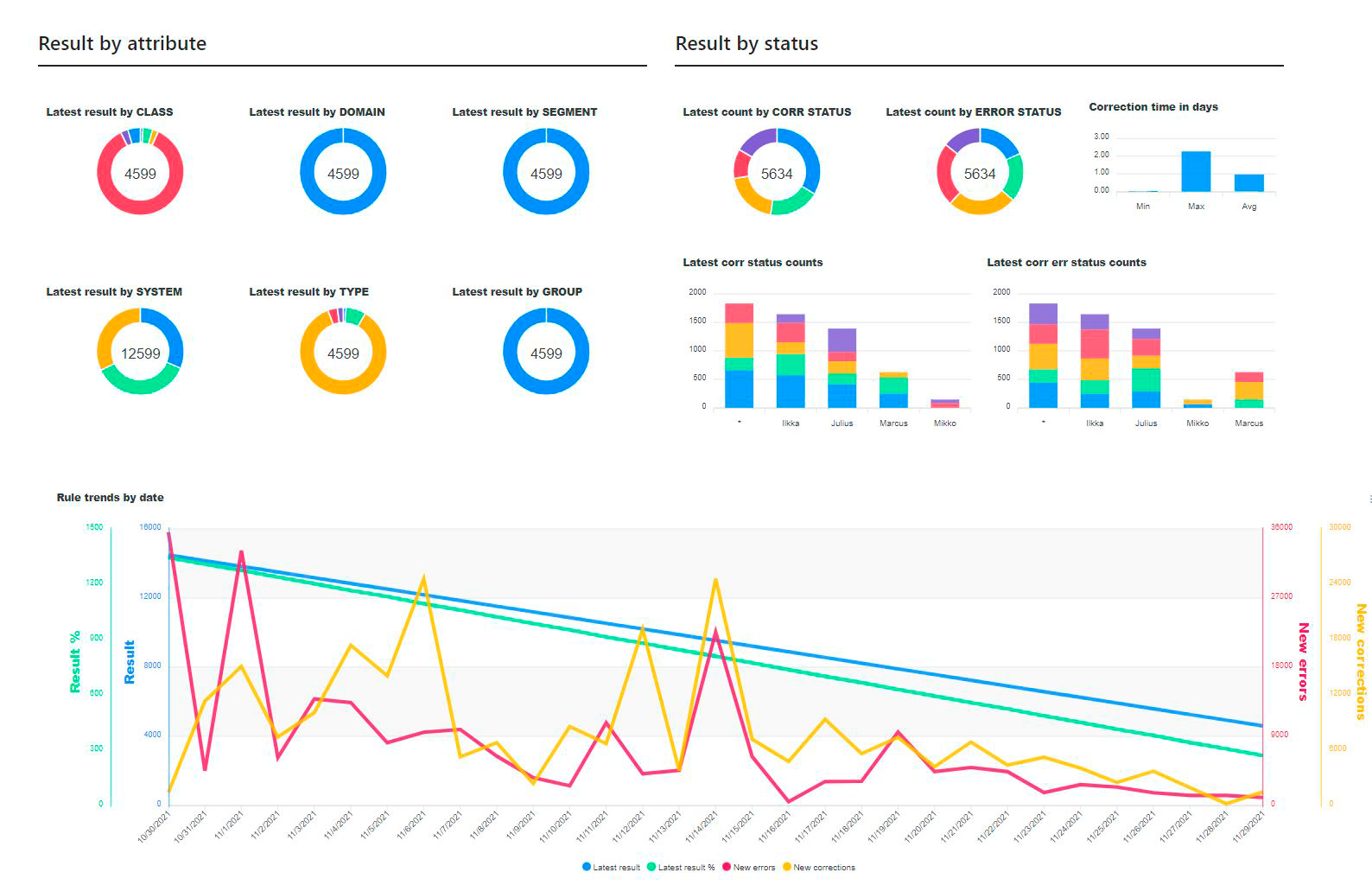The width and height of the screenshot is (1372, 885).
Task: Click the Avg bar in Correction time chart
Action: point(1248,182)
